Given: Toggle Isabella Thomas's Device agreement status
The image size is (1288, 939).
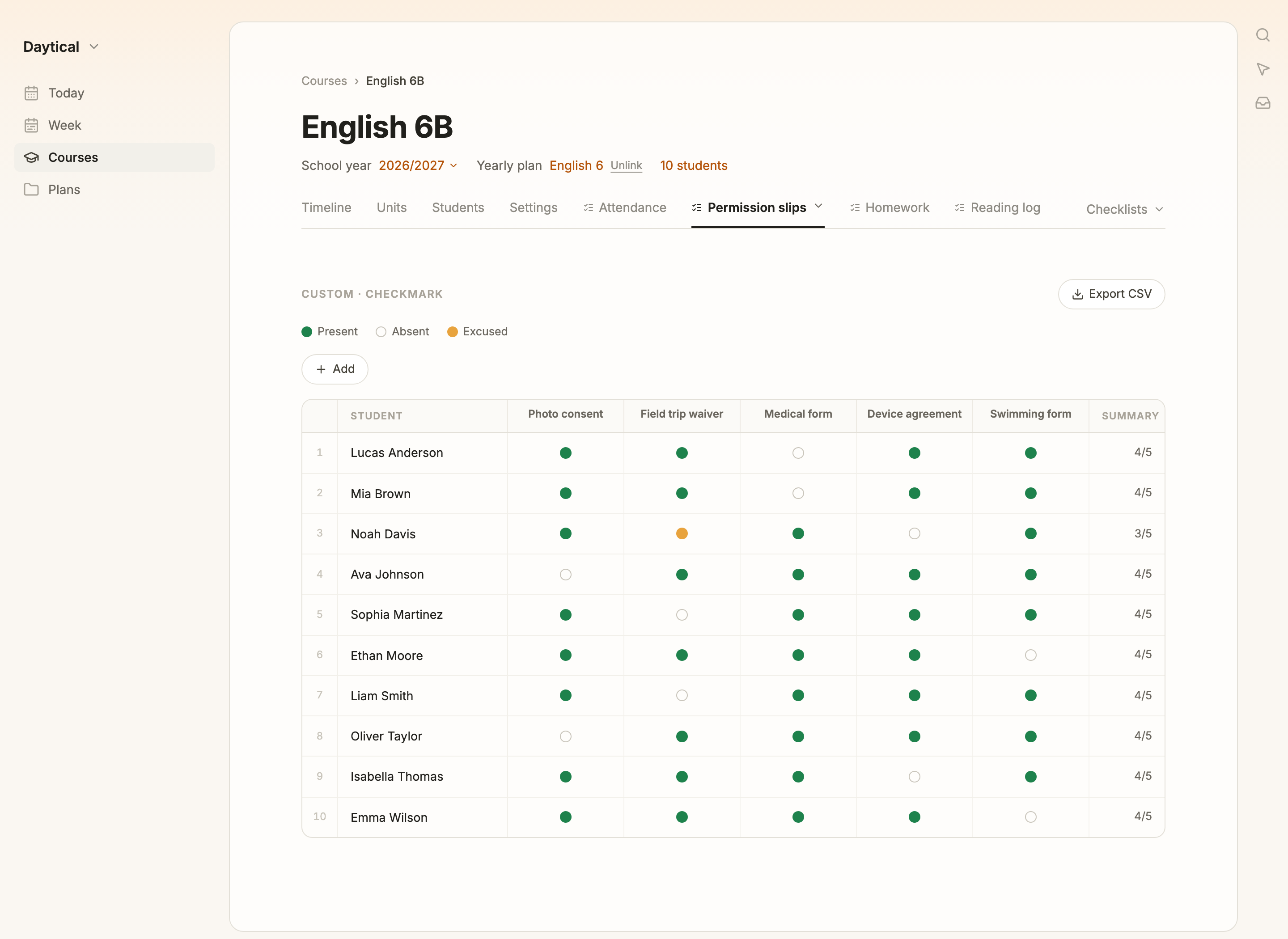Looking at the screenshot, I should pyautogui.click(x=914, y=776).
